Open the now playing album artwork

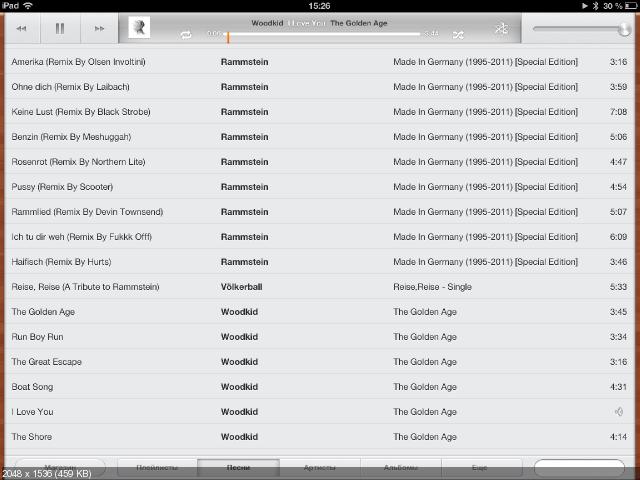(139, 27)
